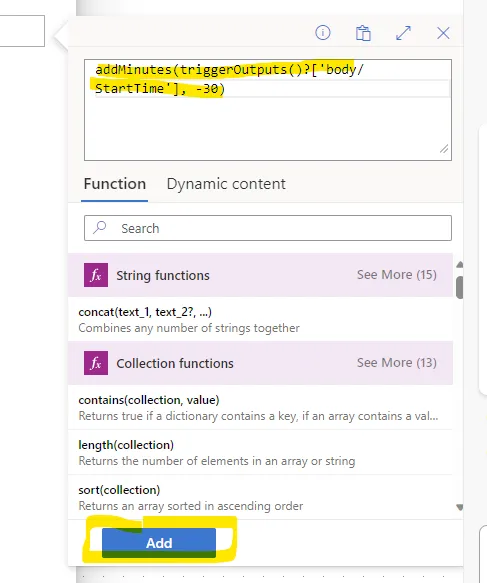Viewport: 487px width, 583px height.
Task: Click the Collection functions fx icon
Action: [x=96, y=363]
